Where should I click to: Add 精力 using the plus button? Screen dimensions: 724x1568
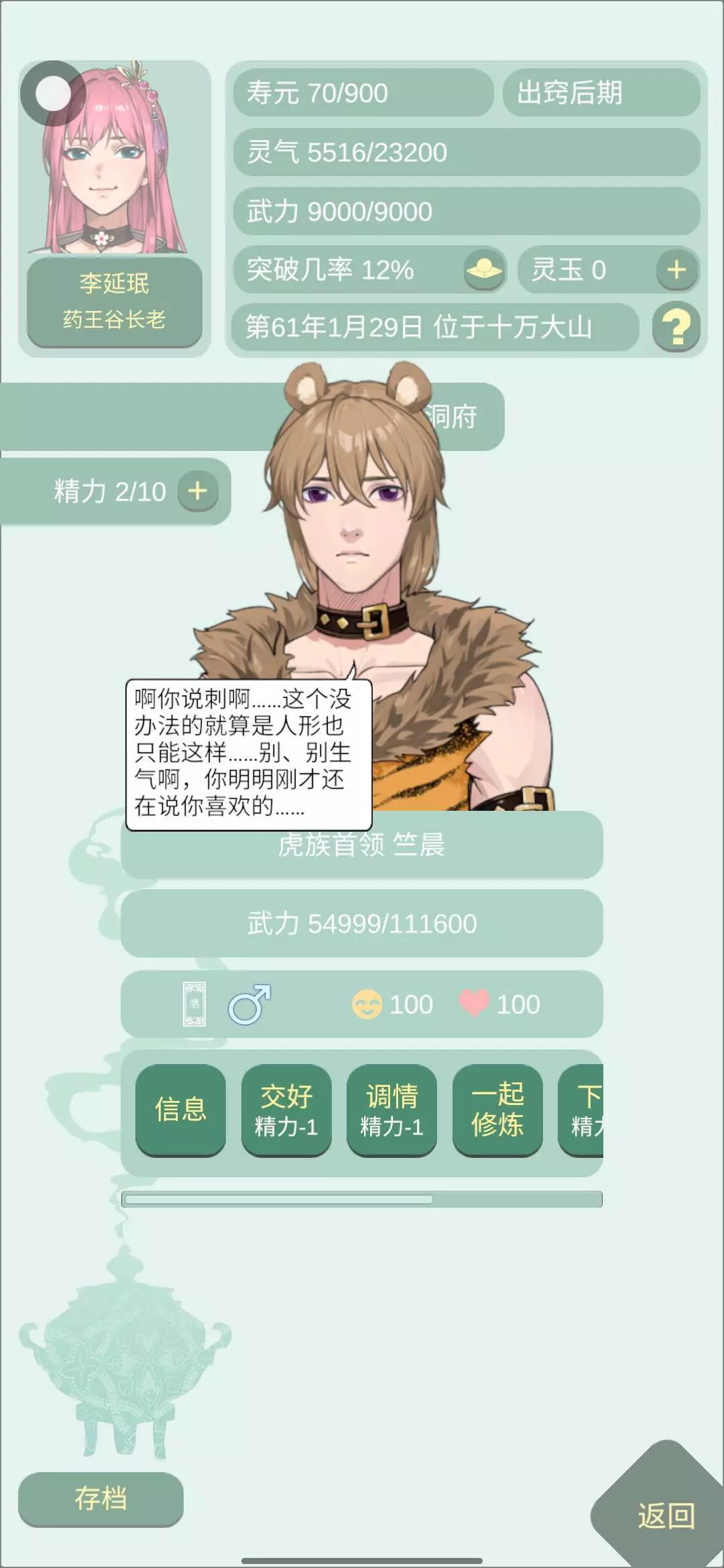tap(198, 491)
